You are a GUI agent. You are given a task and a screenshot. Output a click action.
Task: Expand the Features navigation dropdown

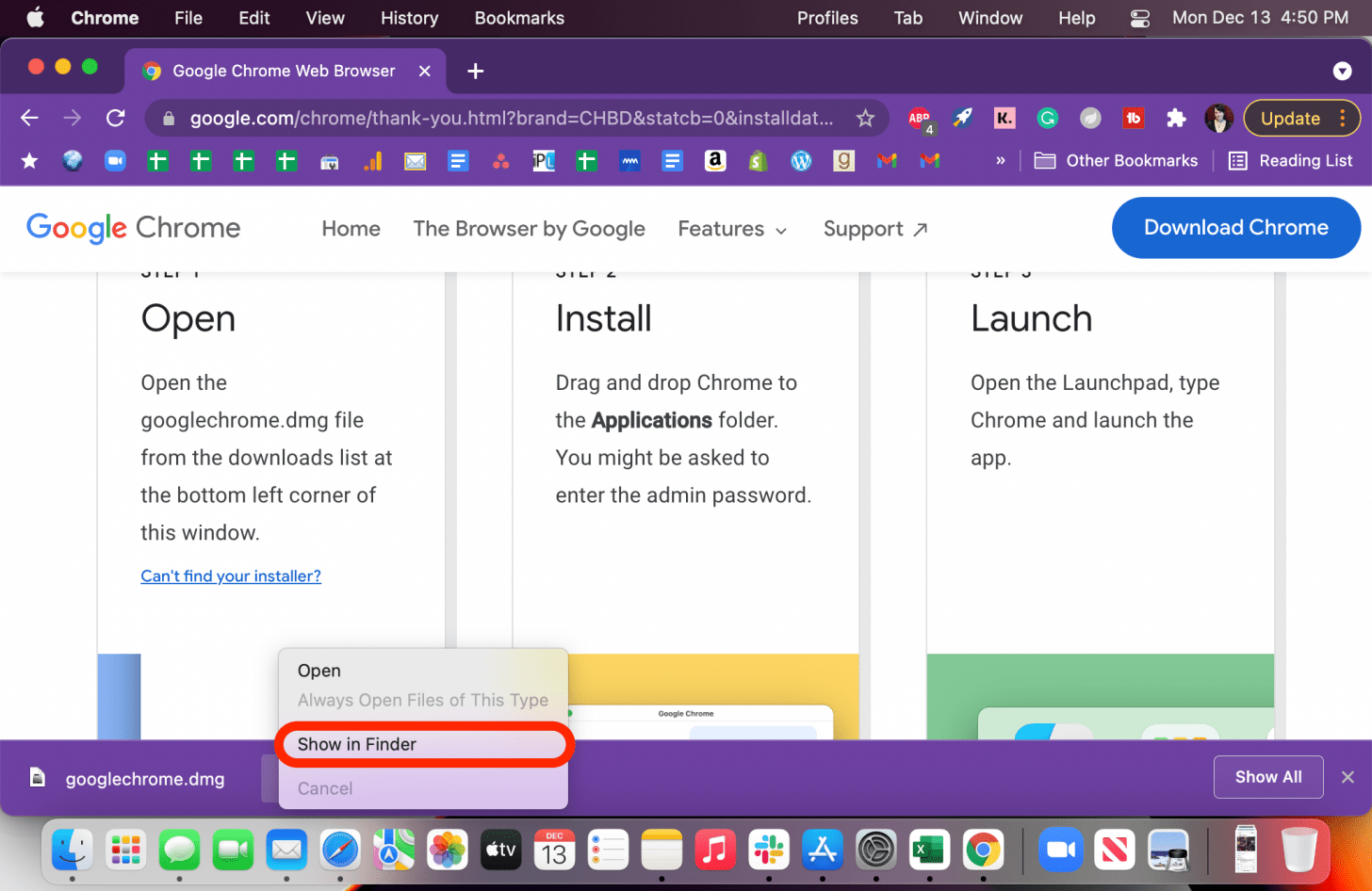click(x=732, y=228)
